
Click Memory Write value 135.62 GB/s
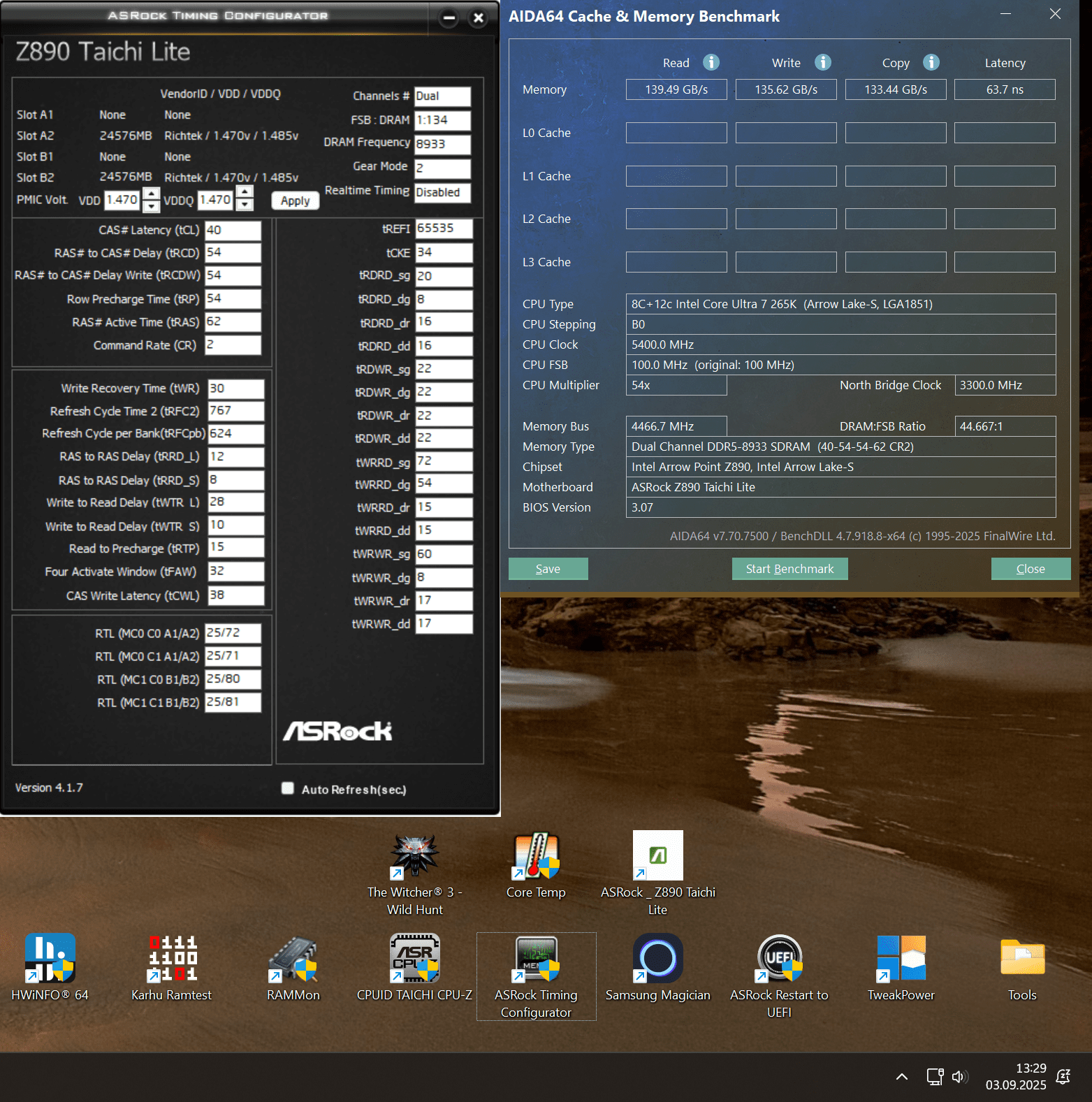pyautogui.click(x=786, y=89)
